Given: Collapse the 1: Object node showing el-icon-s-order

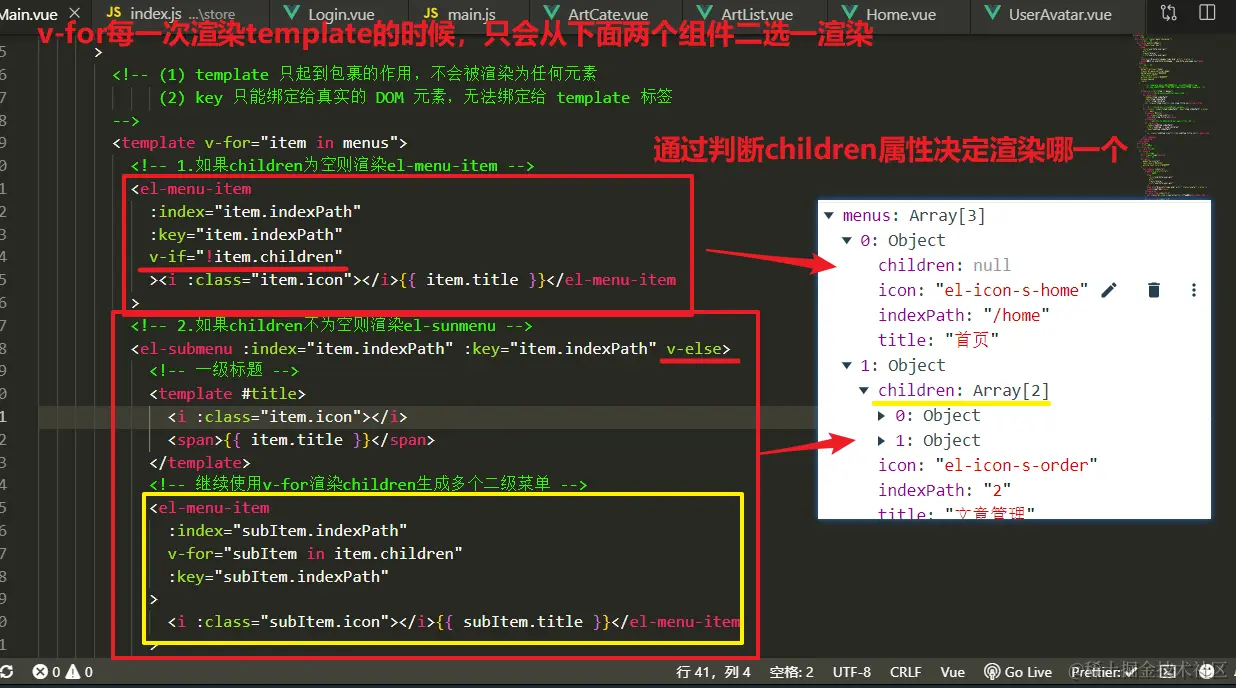Looking at the screenshot, I should tap(847, 365).
